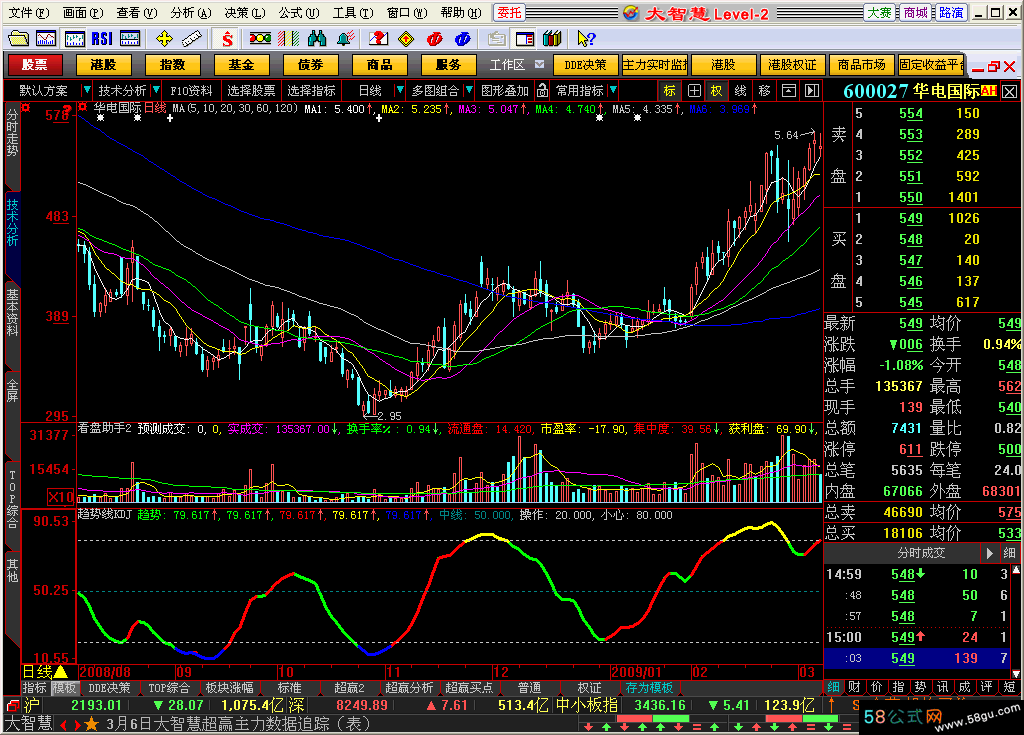
Task: Expand the 分时成交 arrow button
Action: click(x=989, y=553)
